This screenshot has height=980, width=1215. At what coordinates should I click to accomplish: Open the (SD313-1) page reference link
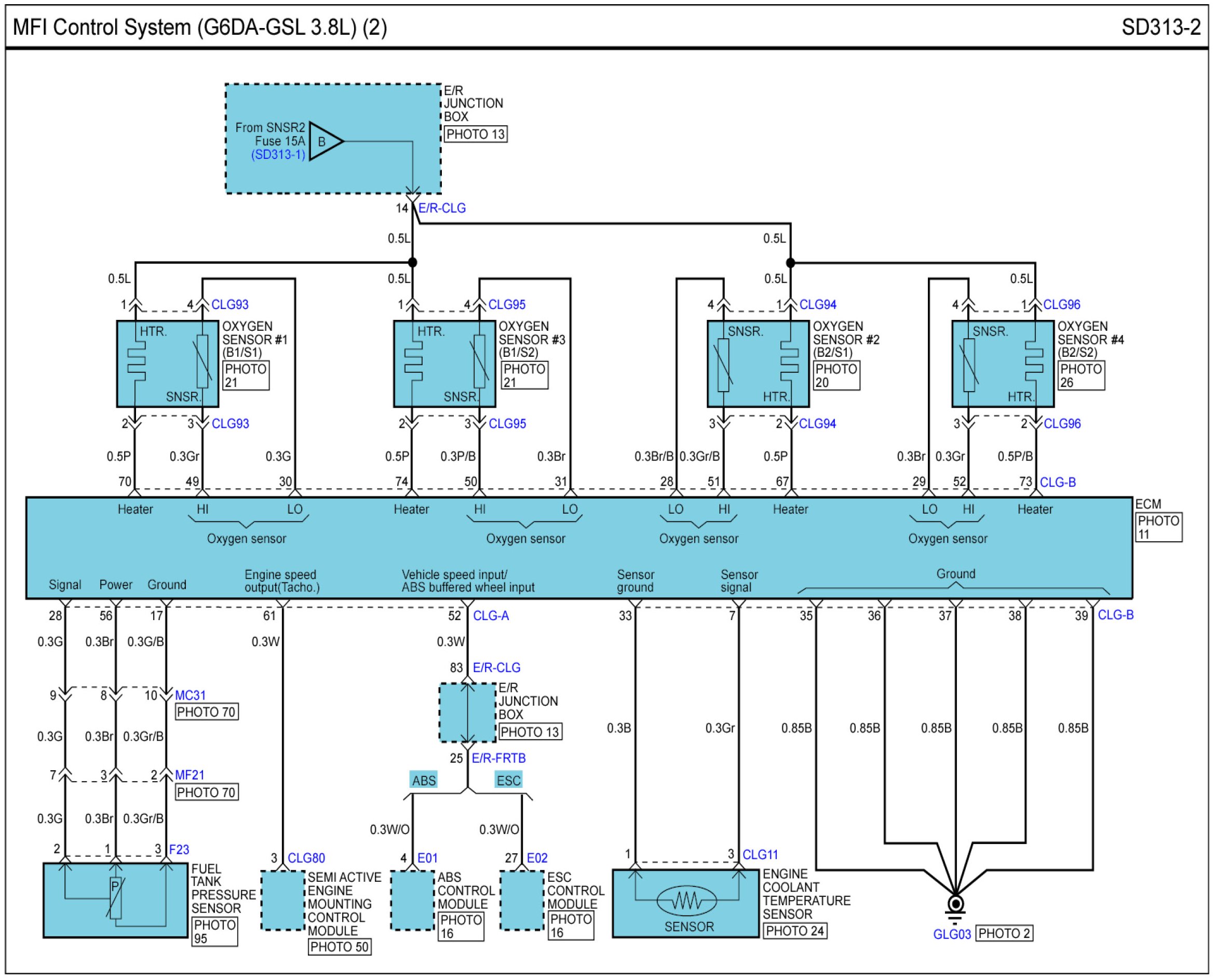tap(278, 155)
